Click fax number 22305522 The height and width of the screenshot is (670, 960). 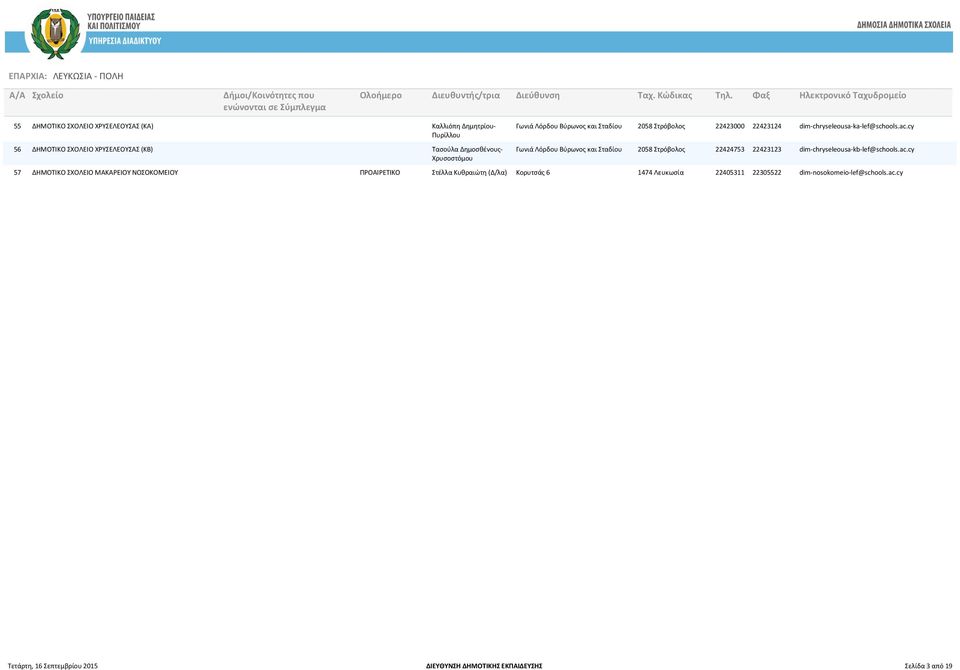pyautogui.click(x=767, y=173)
